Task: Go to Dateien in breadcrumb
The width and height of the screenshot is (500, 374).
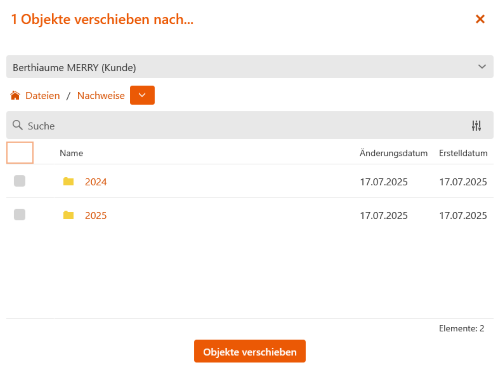Action: 42,96
